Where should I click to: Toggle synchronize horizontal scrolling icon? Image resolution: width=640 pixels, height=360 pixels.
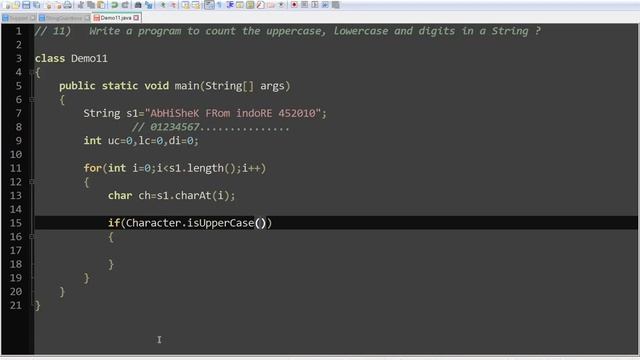[196, 5]
